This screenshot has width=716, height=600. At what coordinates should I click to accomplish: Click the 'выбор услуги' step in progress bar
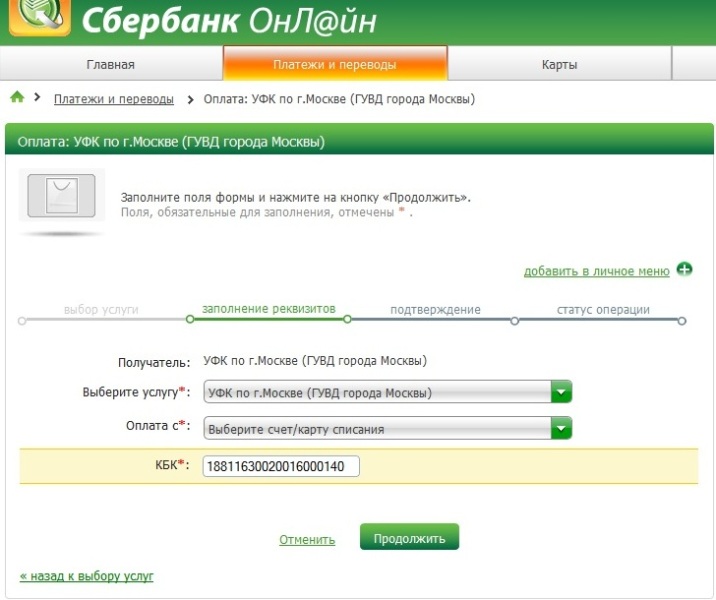coord(101,309)
